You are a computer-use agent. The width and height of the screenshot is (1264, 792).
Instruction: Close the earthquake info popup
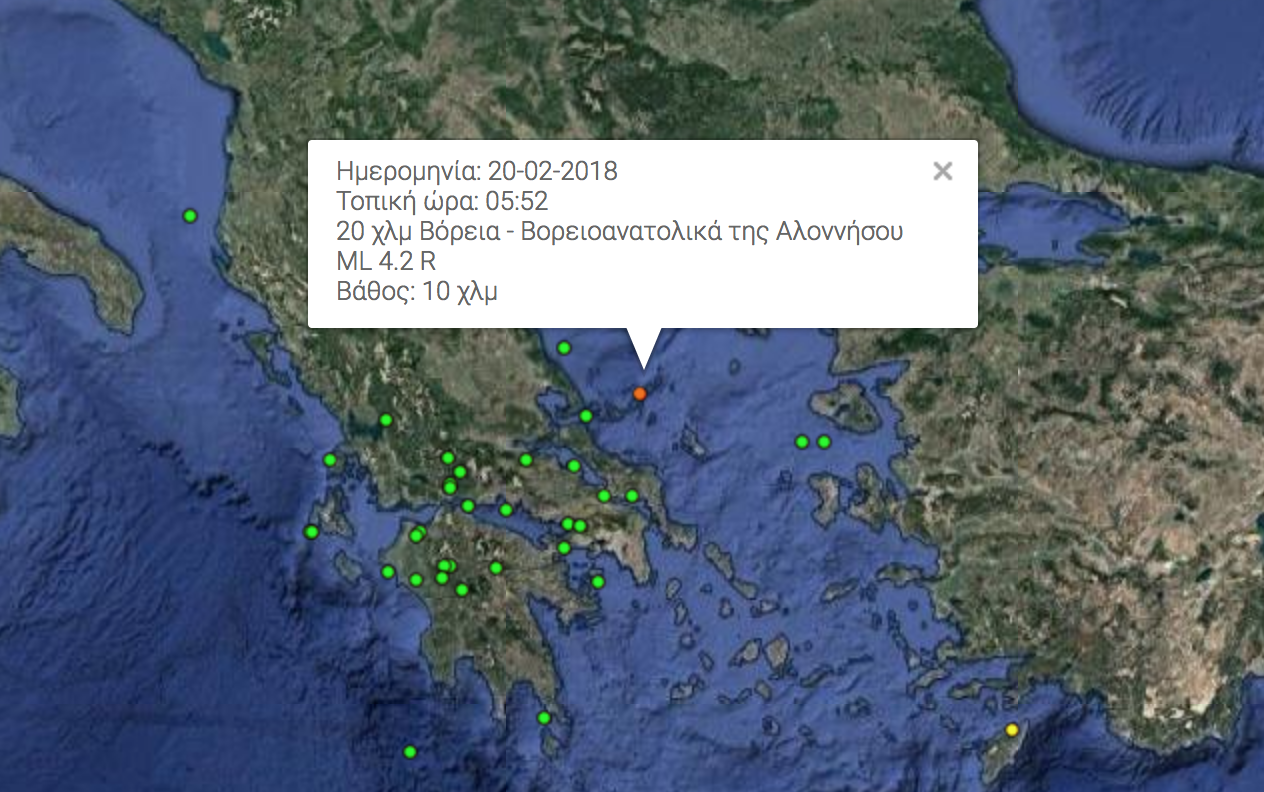coord(942,171)
